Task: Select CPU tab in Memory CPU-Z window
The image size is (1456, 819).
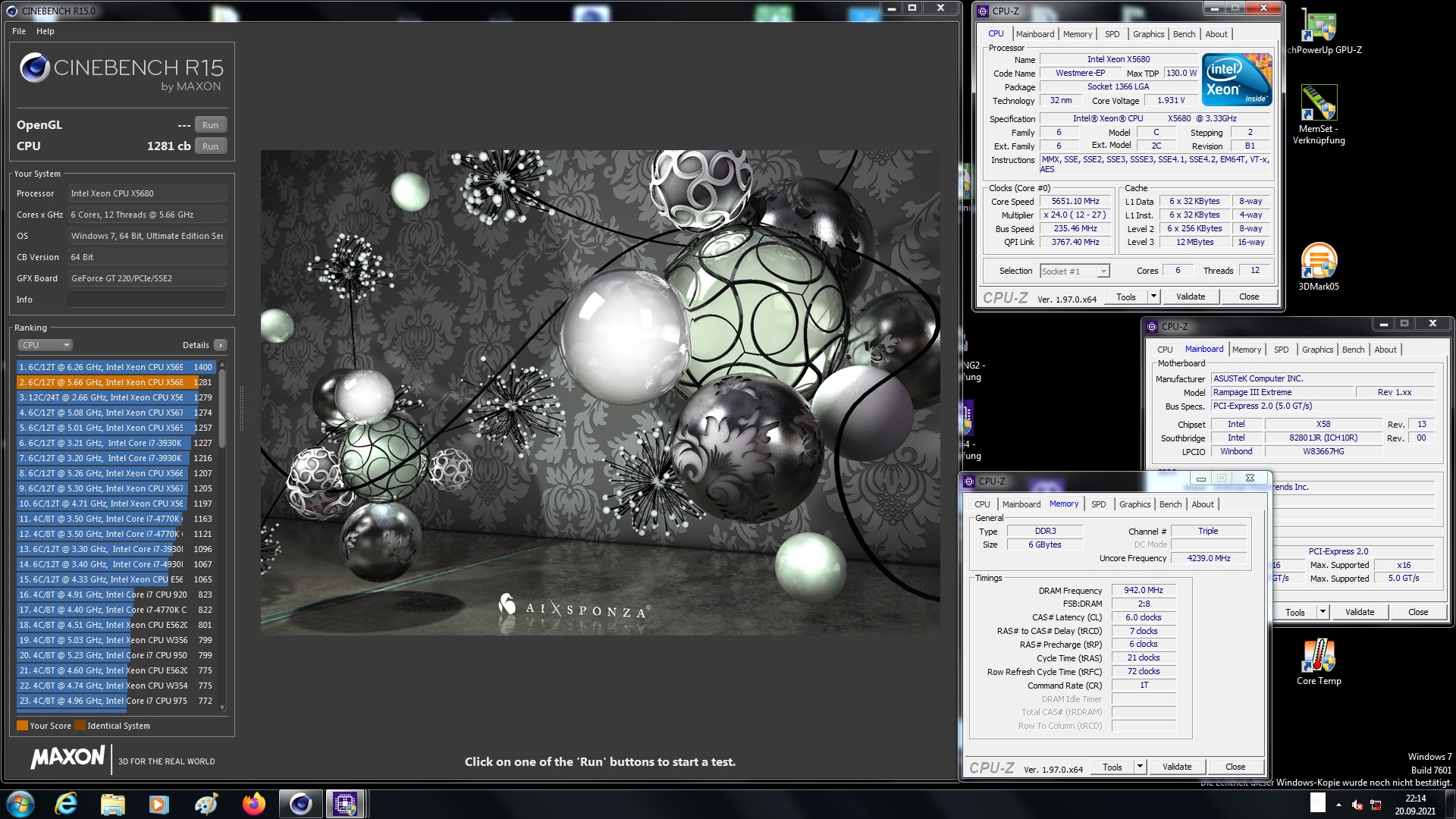Action: tap(982, 504)
